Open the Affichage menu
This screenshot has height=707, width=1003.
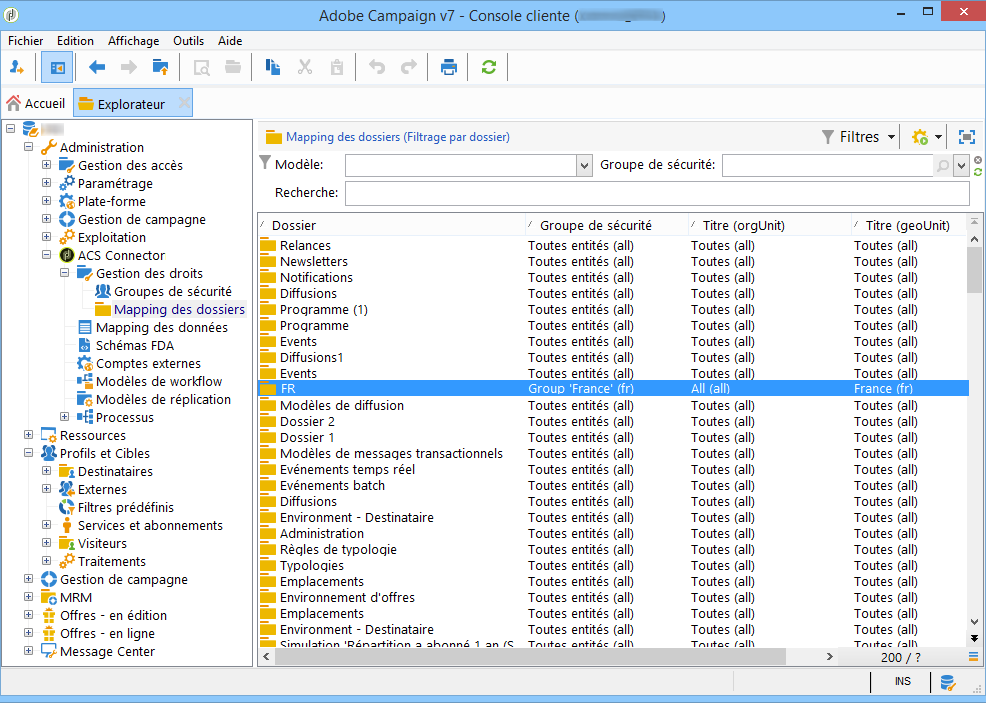133,41
